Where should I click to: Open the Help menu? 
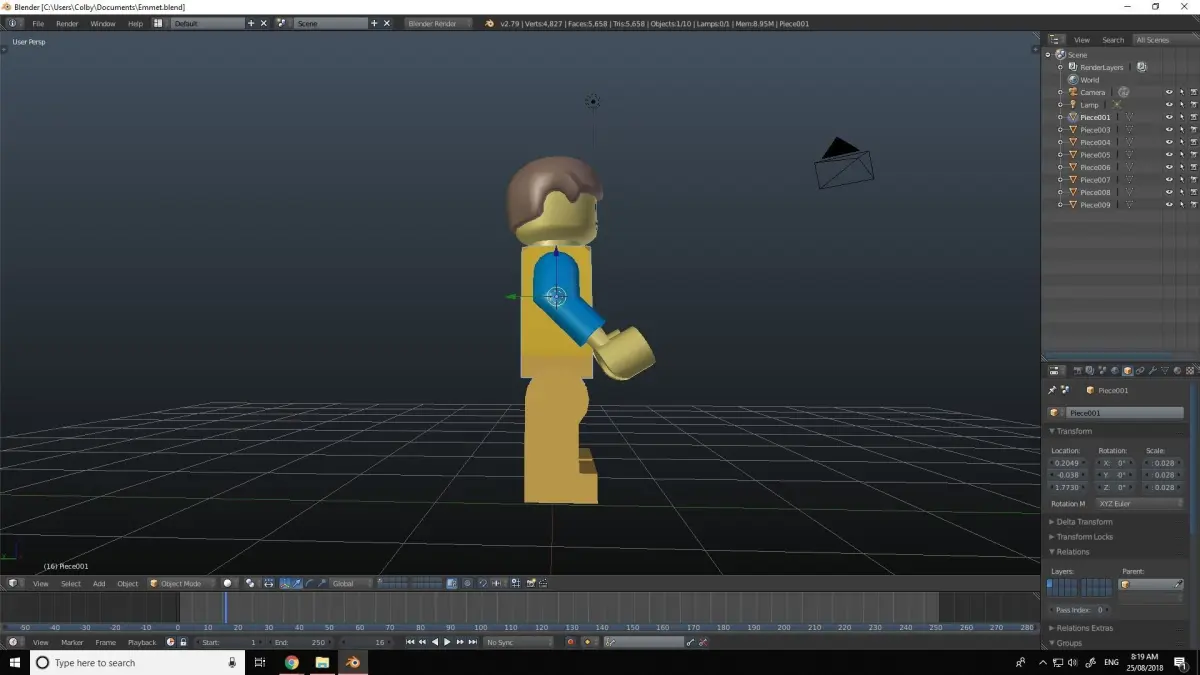(x=135, y=23)
